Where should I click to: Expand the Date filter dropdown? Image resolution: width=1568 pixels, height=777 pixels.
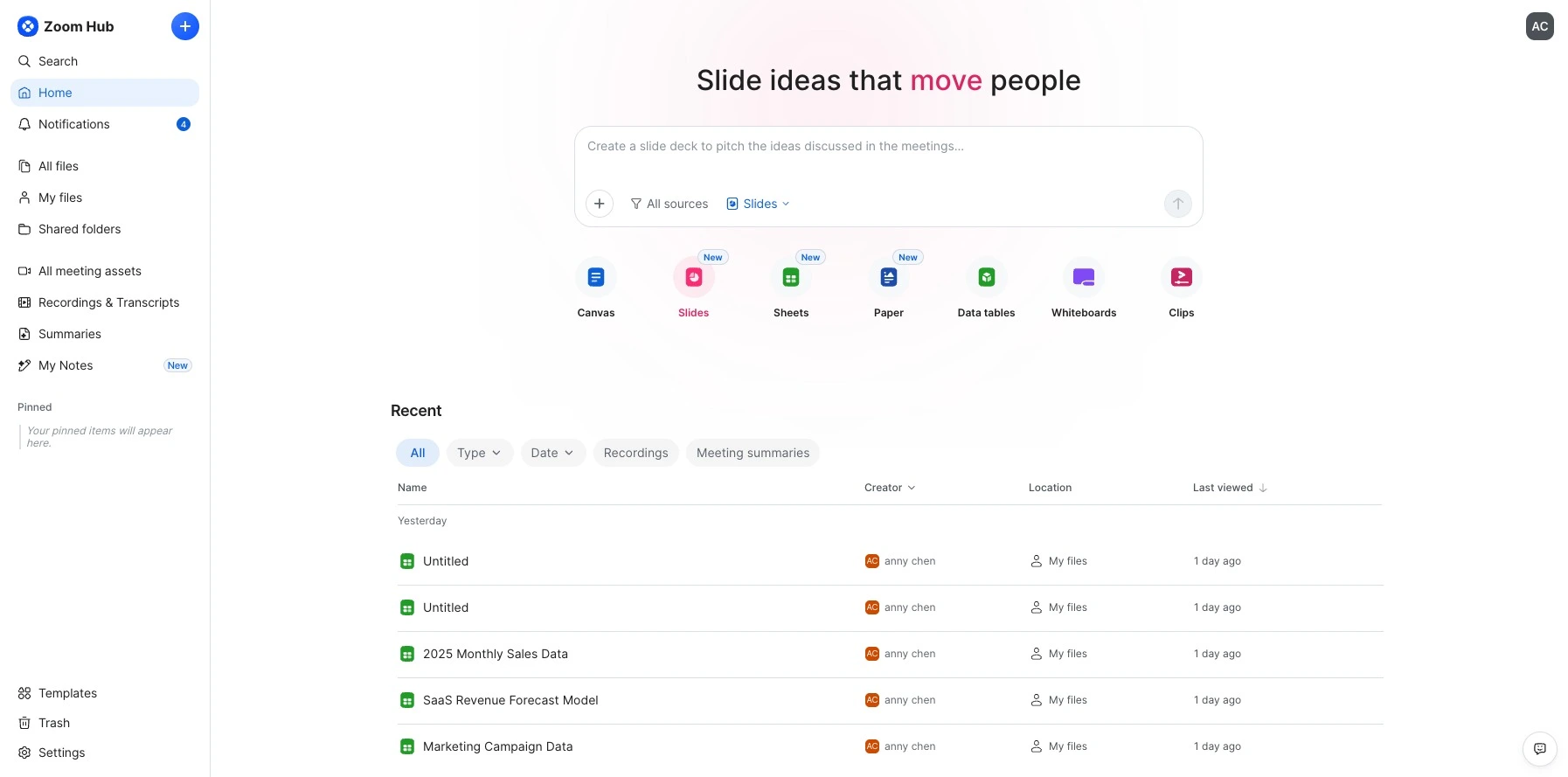point(552,453)
